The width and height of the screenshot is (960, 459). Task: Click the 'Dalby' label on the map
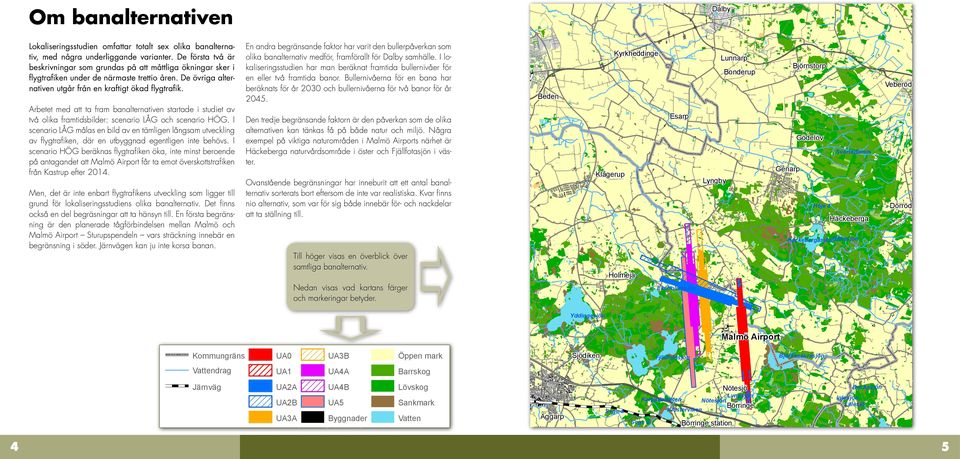point(722,9)
